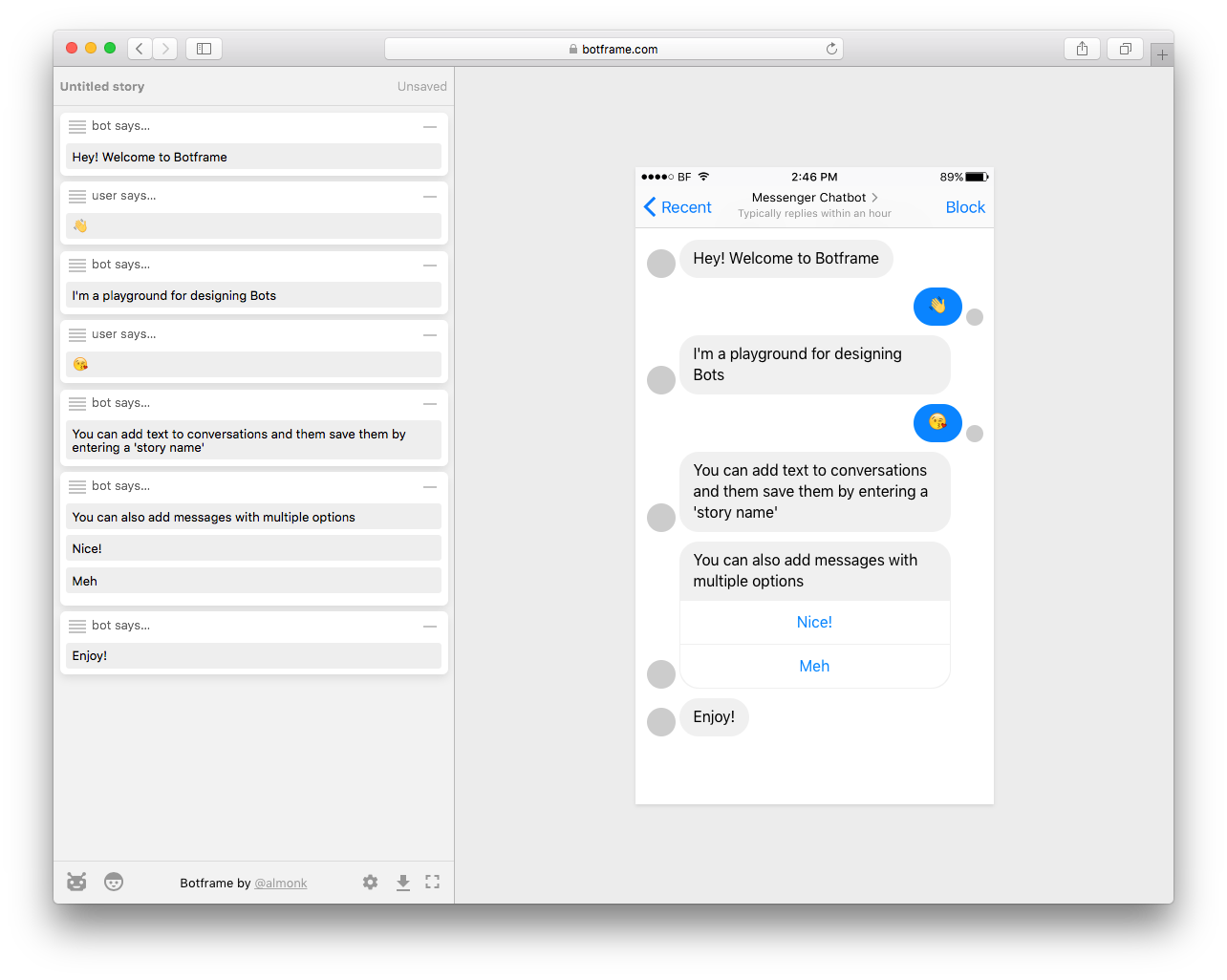The image size is (1227, 980).
Task: Open Safari share menu
Action: click(x=1082, y=49)
